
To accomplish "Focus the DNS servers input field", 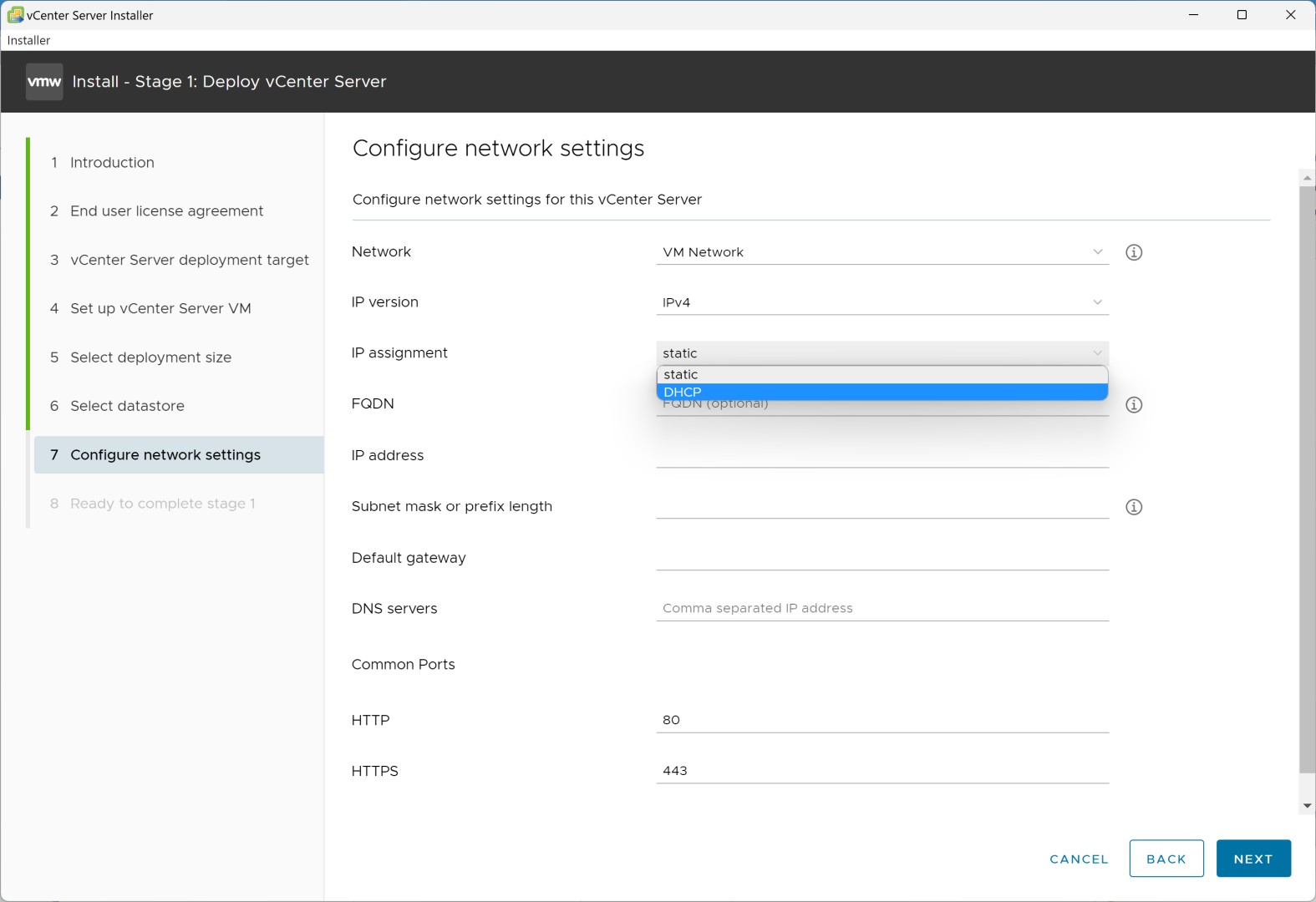I will [882, 609].
